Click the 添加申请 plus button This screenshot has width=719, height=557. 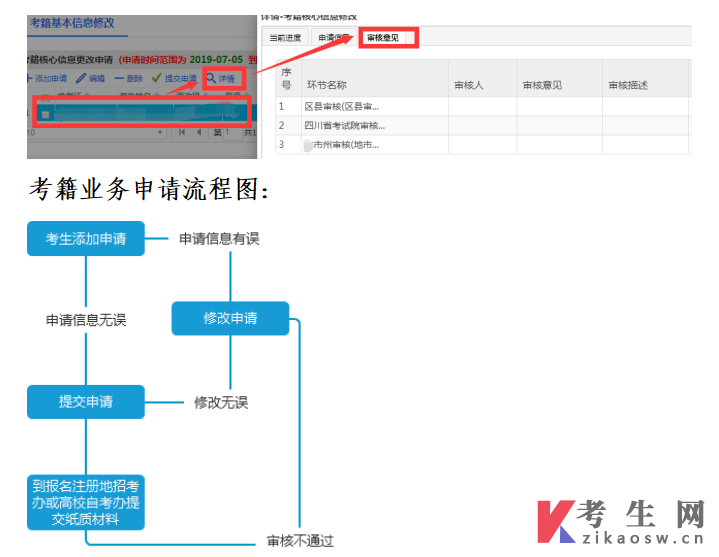[x=47, y=78]
